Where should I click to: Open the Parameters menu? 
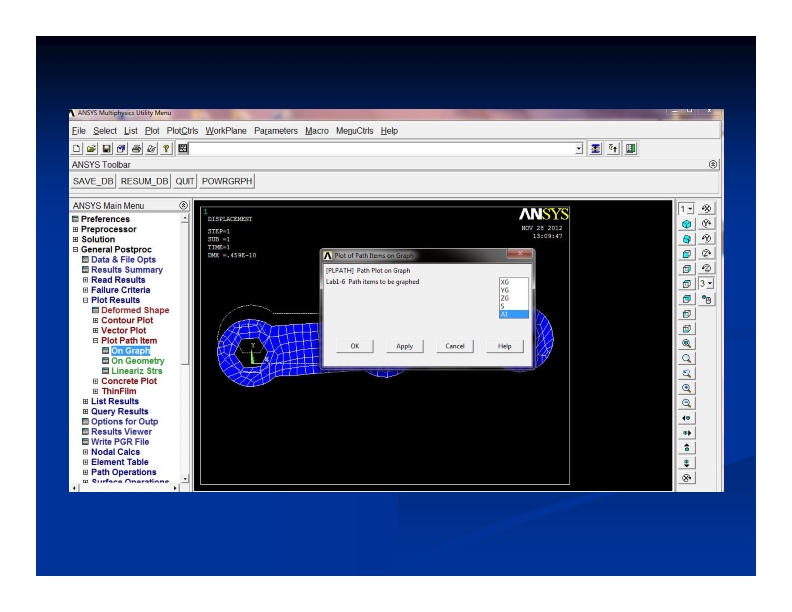pos(276,131)
